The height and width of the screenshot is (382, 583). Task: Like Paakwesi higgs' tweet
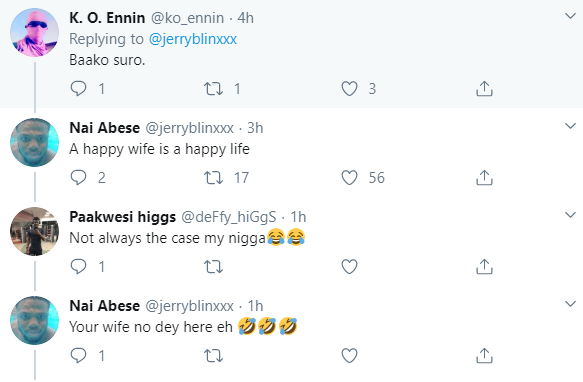(x=349, y=267)
